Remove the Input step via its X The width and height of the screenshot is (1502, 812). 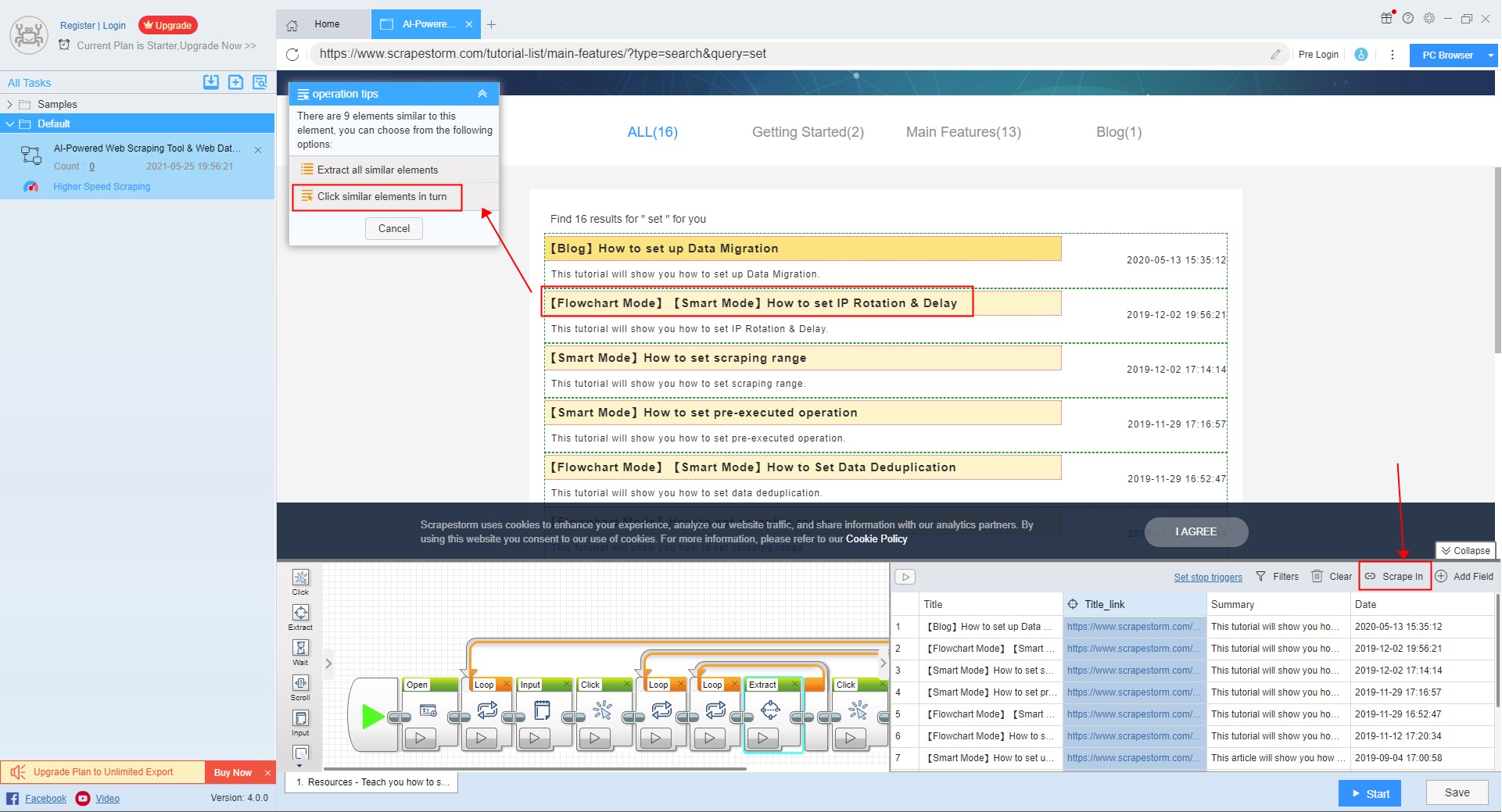567,685
